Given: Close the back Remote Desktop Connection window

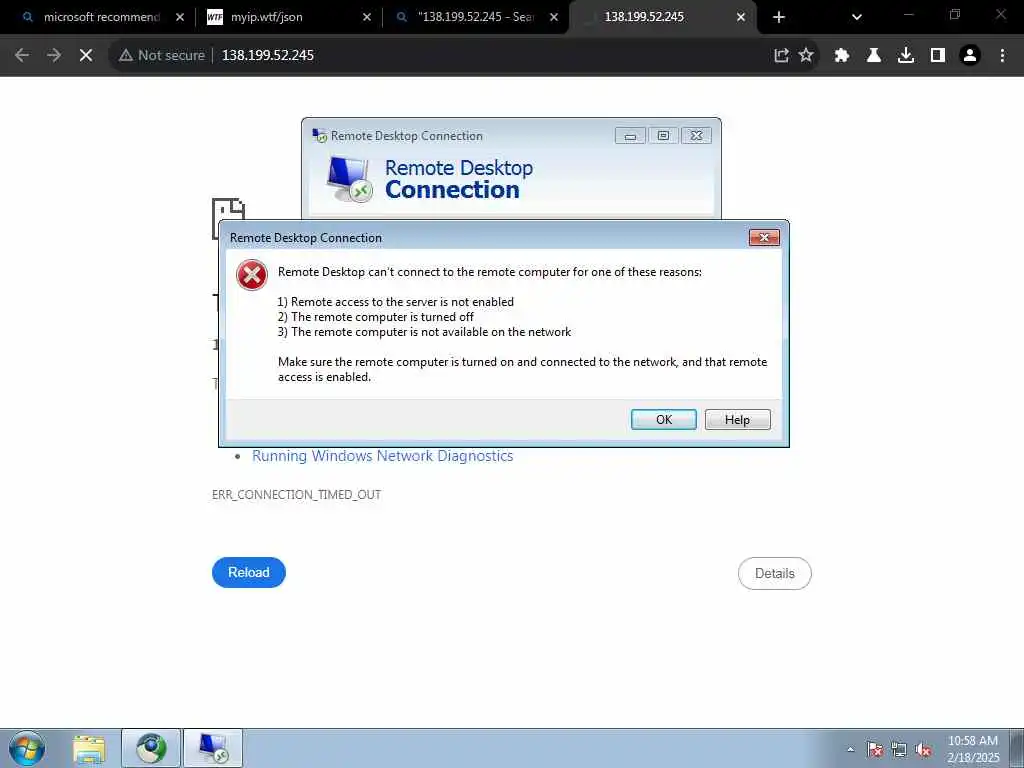Looking at the screenshot, I should click(x=696, y=136).
